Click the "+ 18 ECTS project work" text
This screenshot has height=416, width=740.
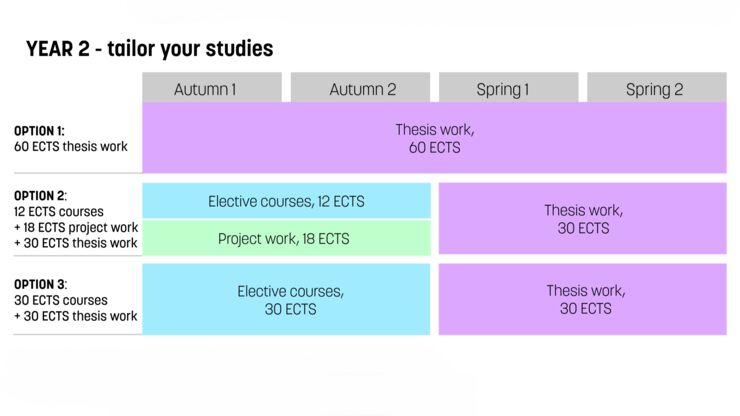point(76,227)
